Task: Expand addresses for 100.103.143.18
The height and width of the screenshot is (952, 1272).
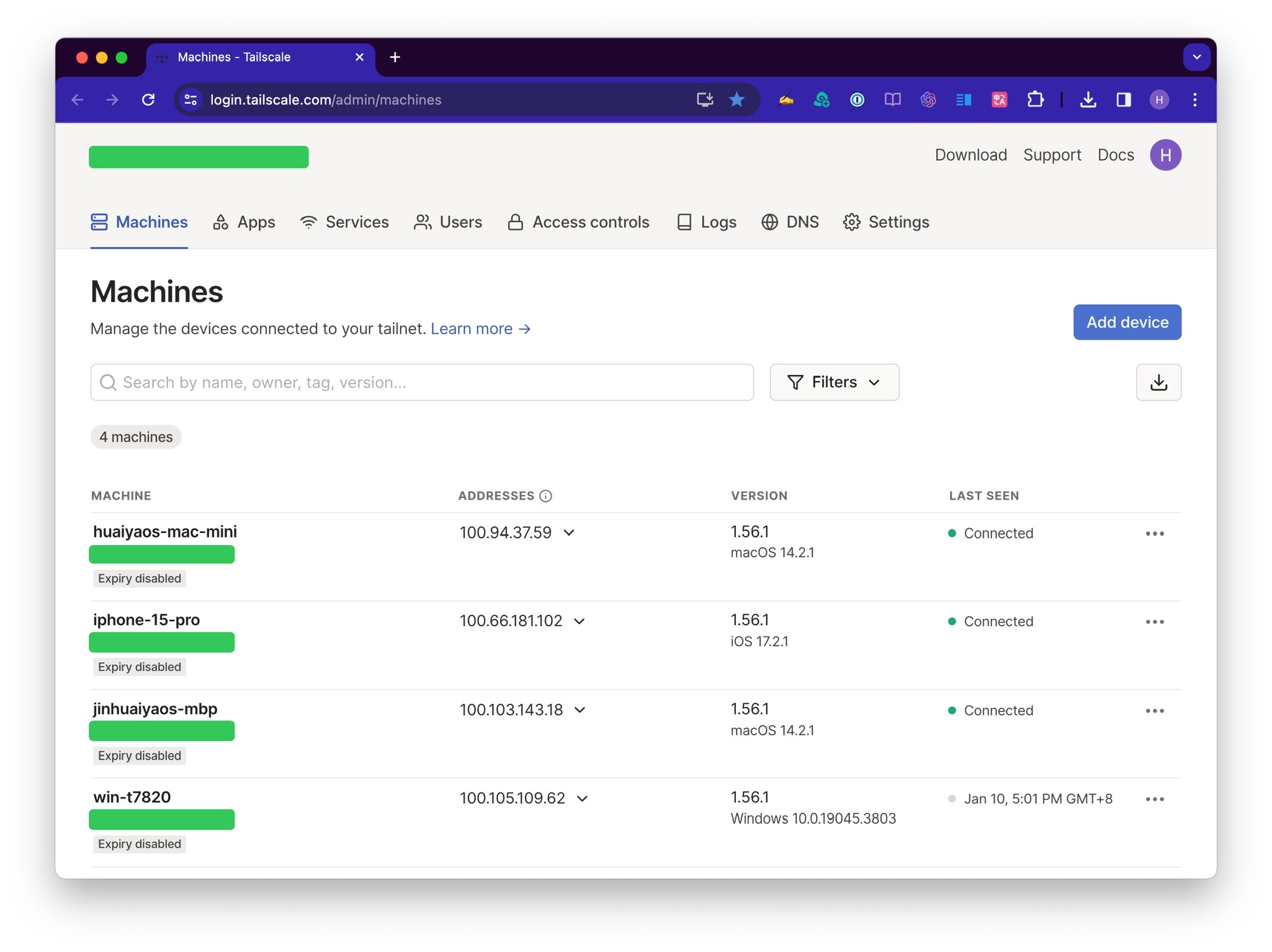Action: pyautogui.click(x=580, y=710)
